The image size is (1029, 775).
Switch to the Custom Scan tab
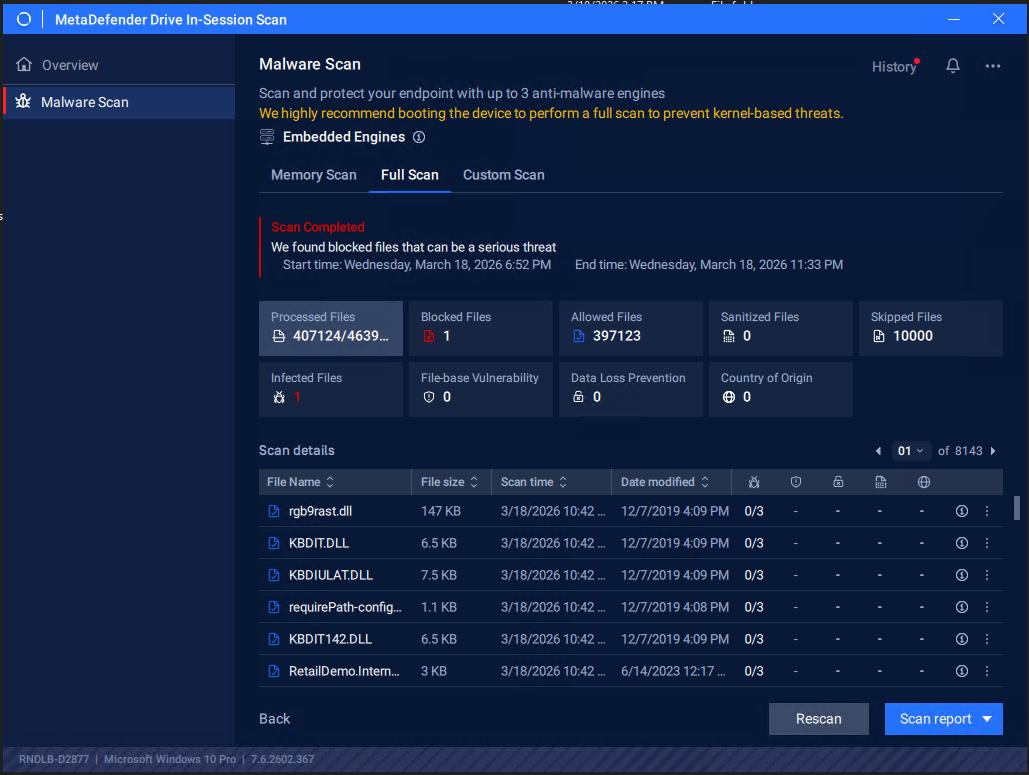(x=503, y=175)
